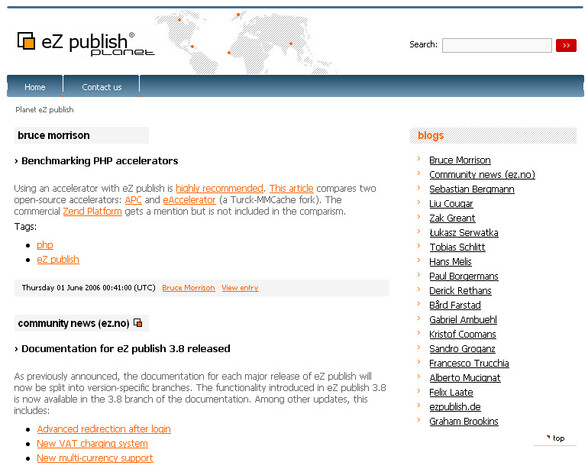Open Community news (ez.no) in blogs list
Viewport: 588px width, 469px height.
point(482,175)
